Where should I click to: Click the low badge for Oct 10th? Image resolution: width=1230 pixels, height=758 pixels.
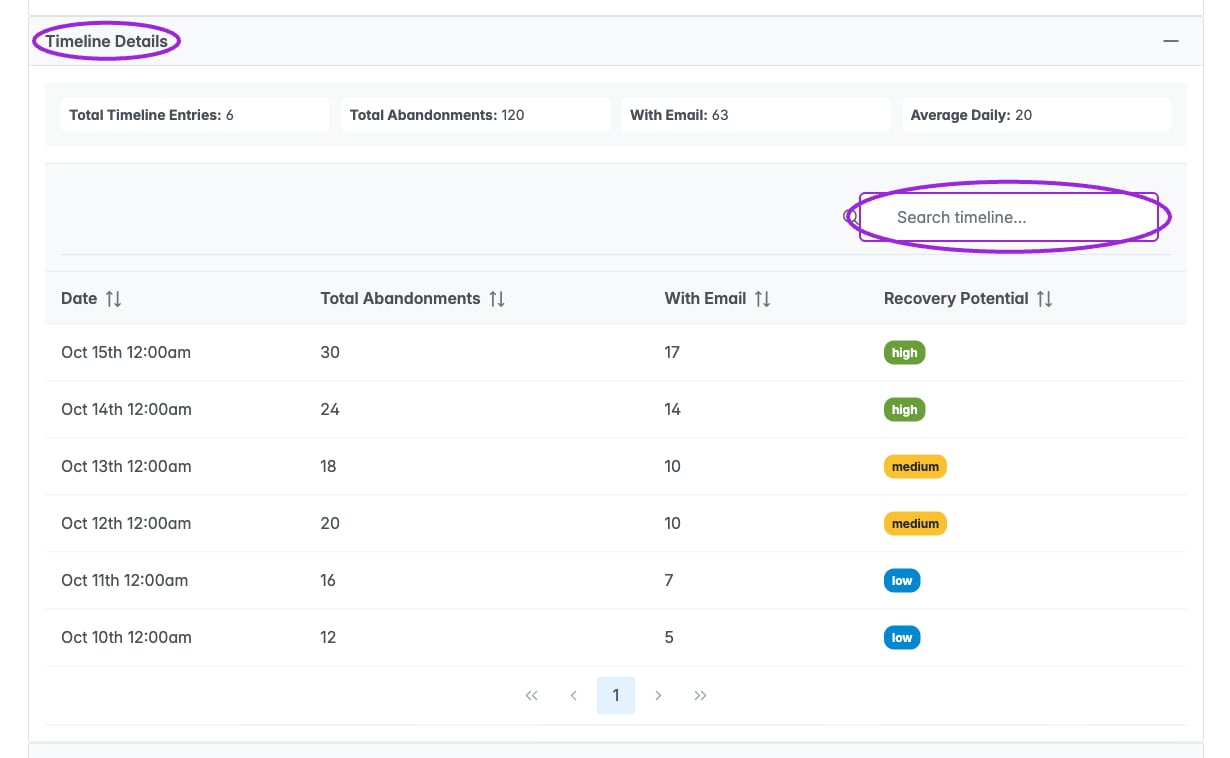tap(902, 637)
